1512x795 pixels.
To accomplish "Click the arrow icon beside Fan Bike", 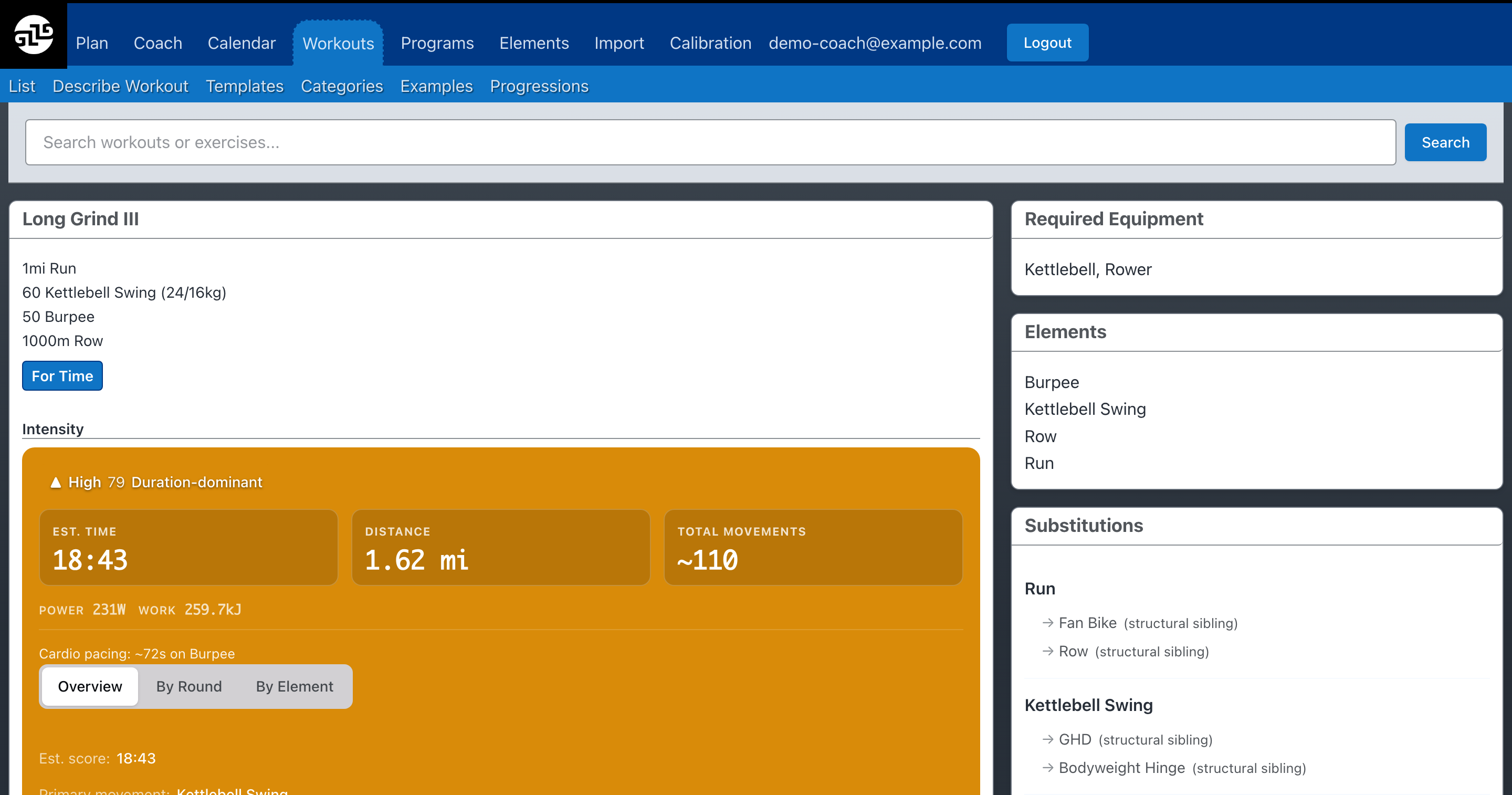I will pos(1048,623).
